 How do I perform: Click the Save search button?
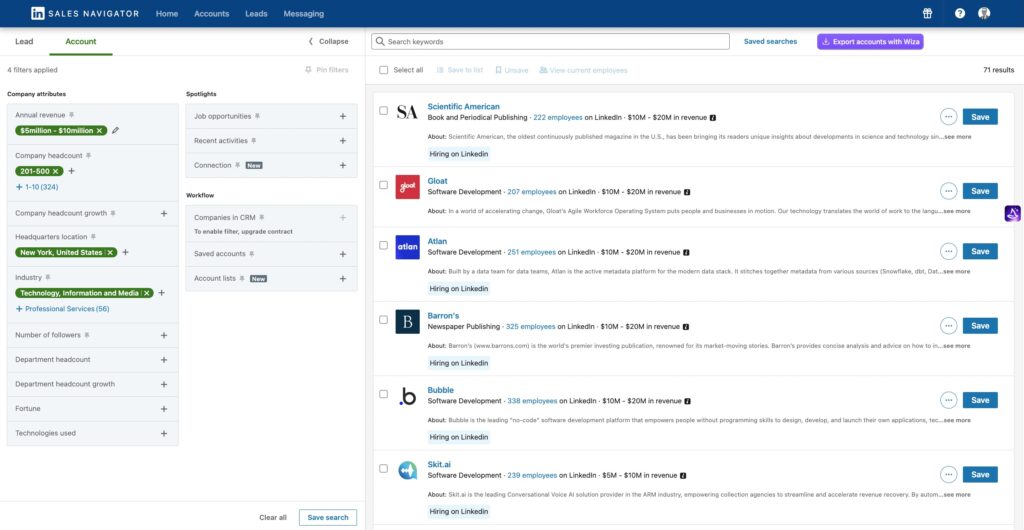pos(328,518)
